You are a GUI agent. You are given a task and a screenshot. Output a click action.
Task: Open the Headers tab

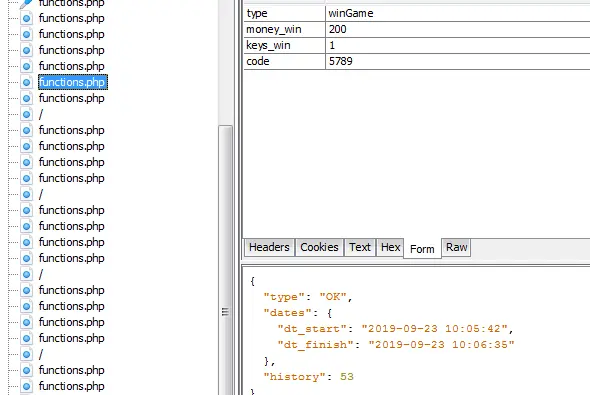pos(269,247)
